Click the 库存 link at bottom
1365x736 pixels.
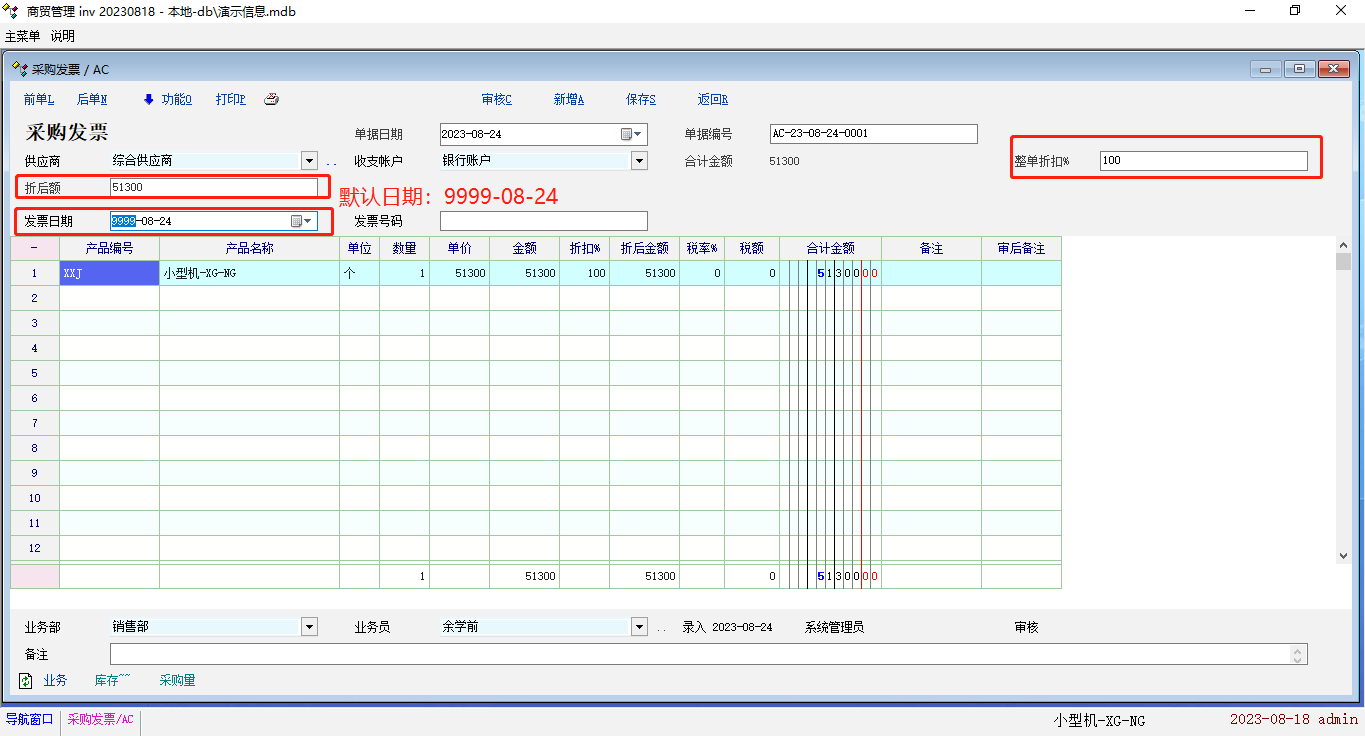point(112,680)
